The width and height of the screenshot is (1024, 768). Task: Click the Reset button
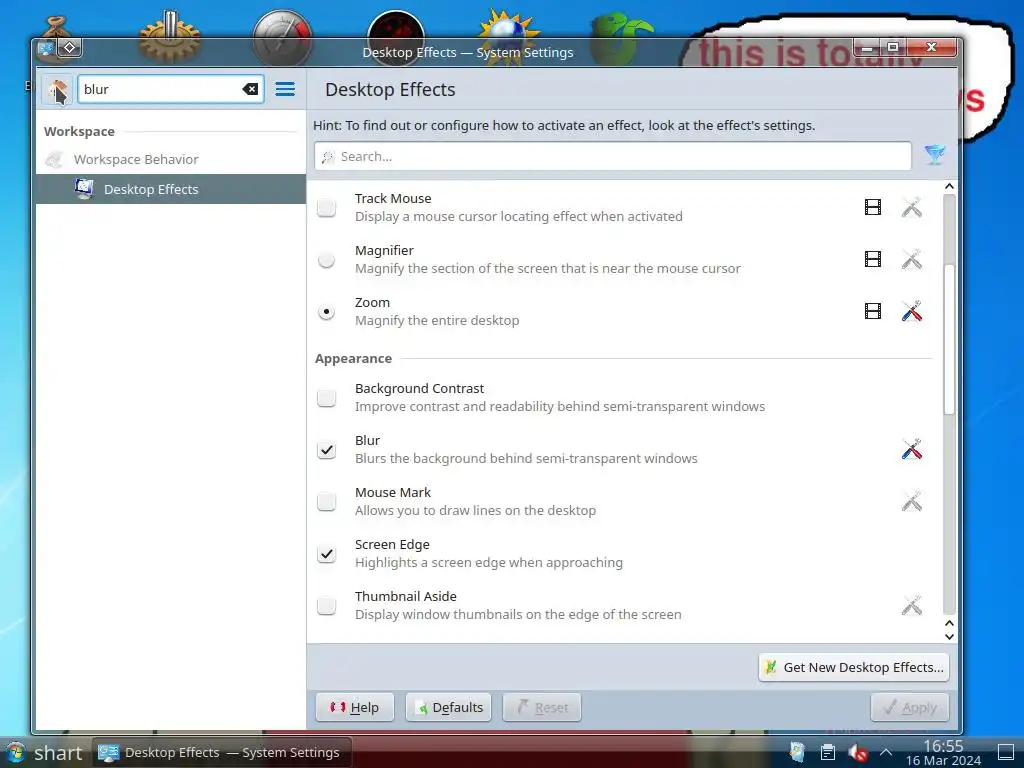tap(542, 707)
